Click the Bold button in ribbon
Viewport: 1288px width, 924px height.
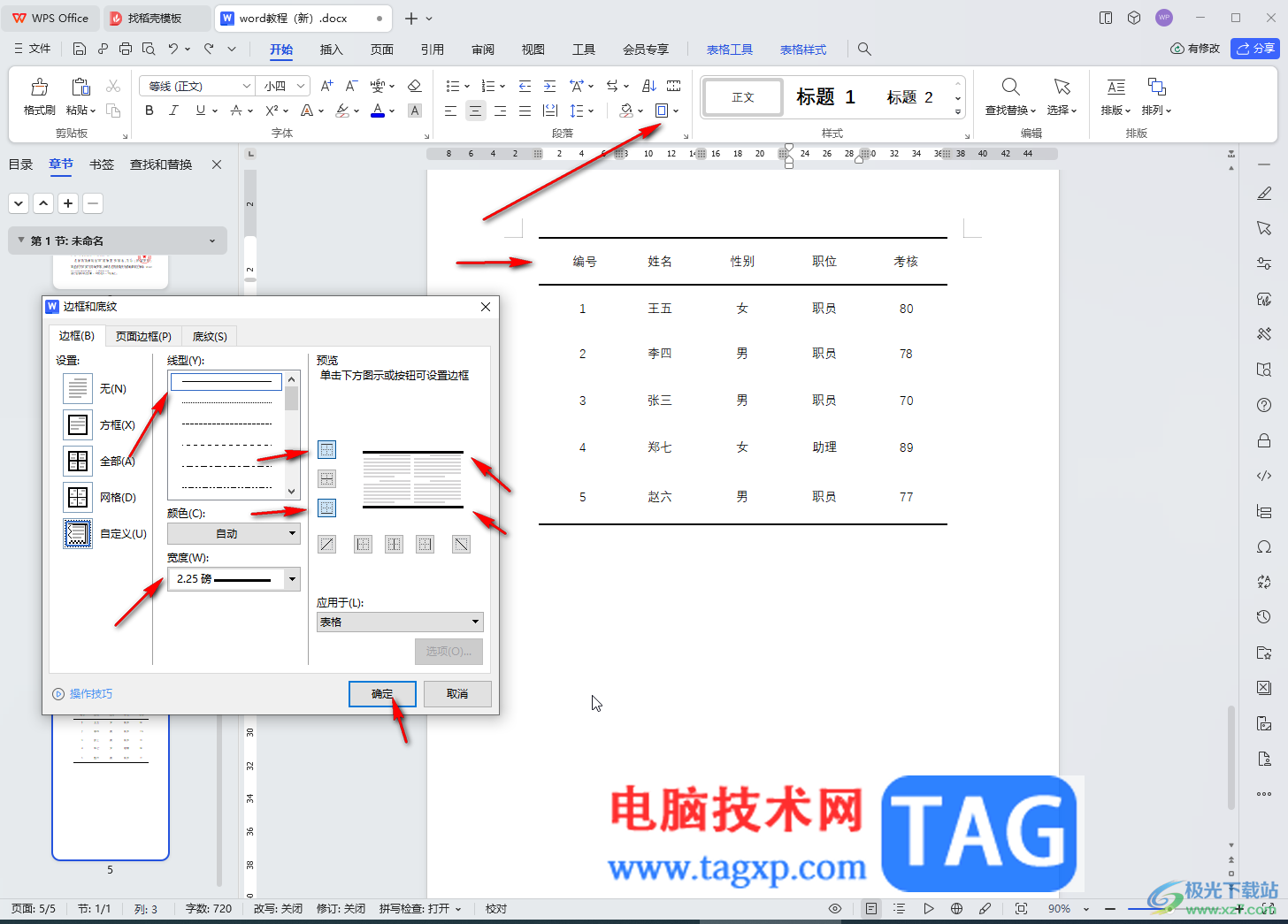pos(149,111)
